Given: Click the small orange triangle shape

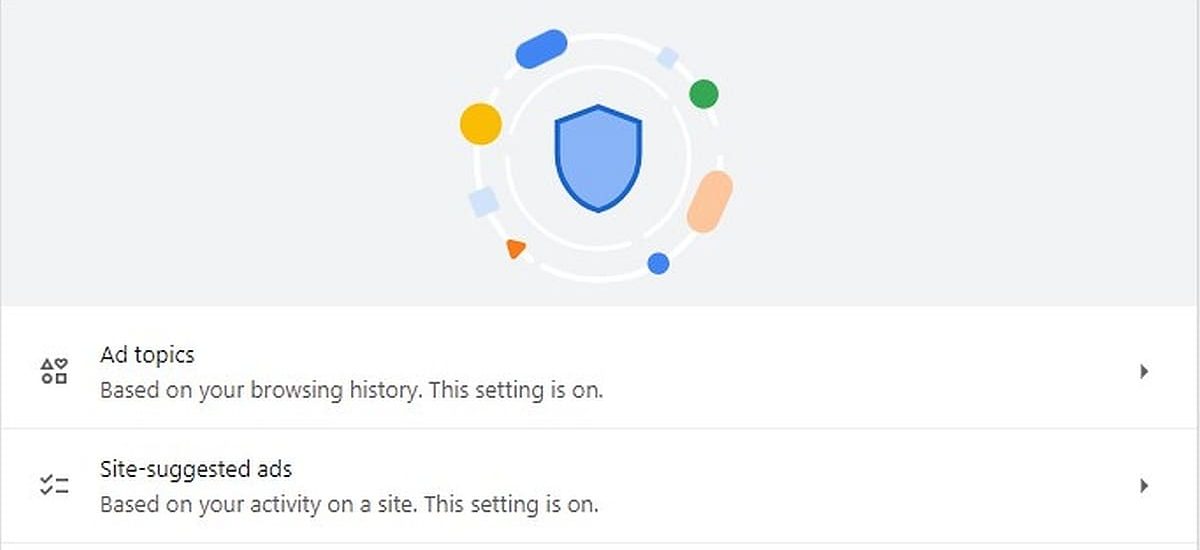Looking at the screenshot, I should tap(515, 248).
